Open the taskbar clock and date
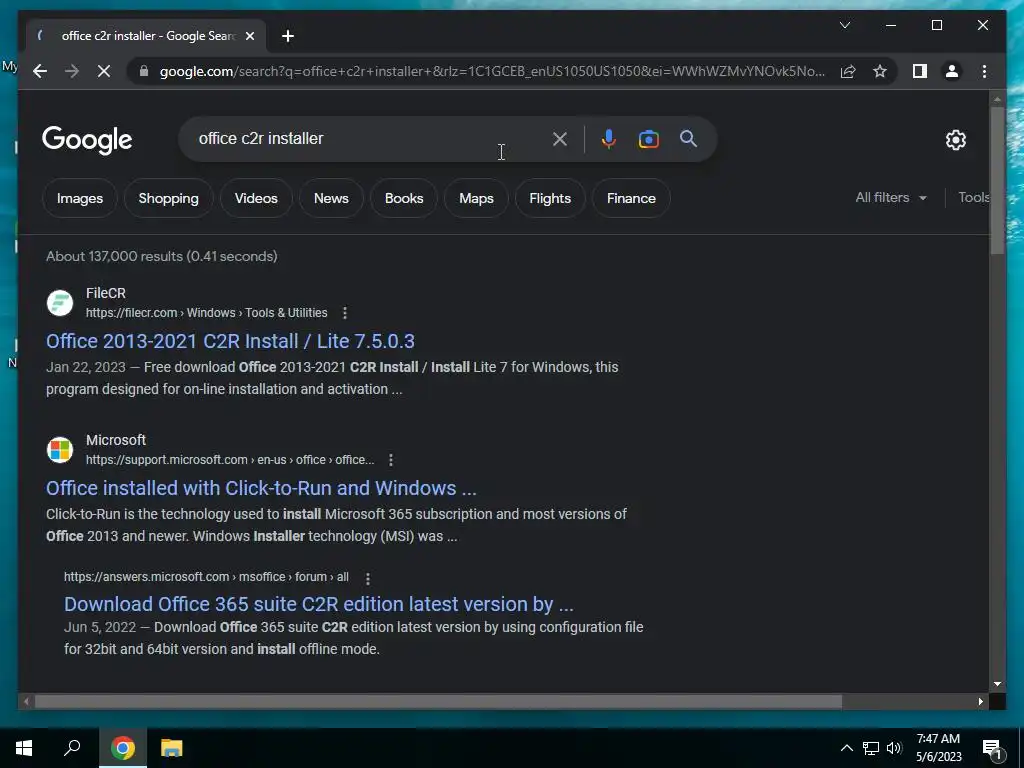The height and width of the screenshot is (768, 1024). tap(938, 748)
